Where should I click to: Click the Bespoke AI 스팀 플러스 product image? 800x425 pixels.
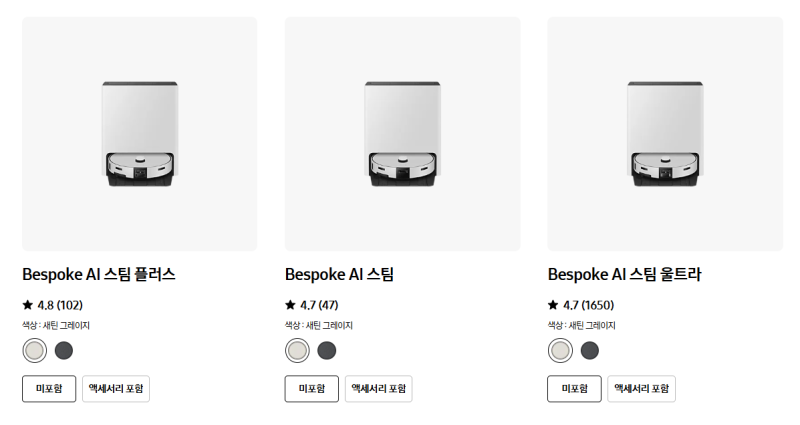click(140, 134)
